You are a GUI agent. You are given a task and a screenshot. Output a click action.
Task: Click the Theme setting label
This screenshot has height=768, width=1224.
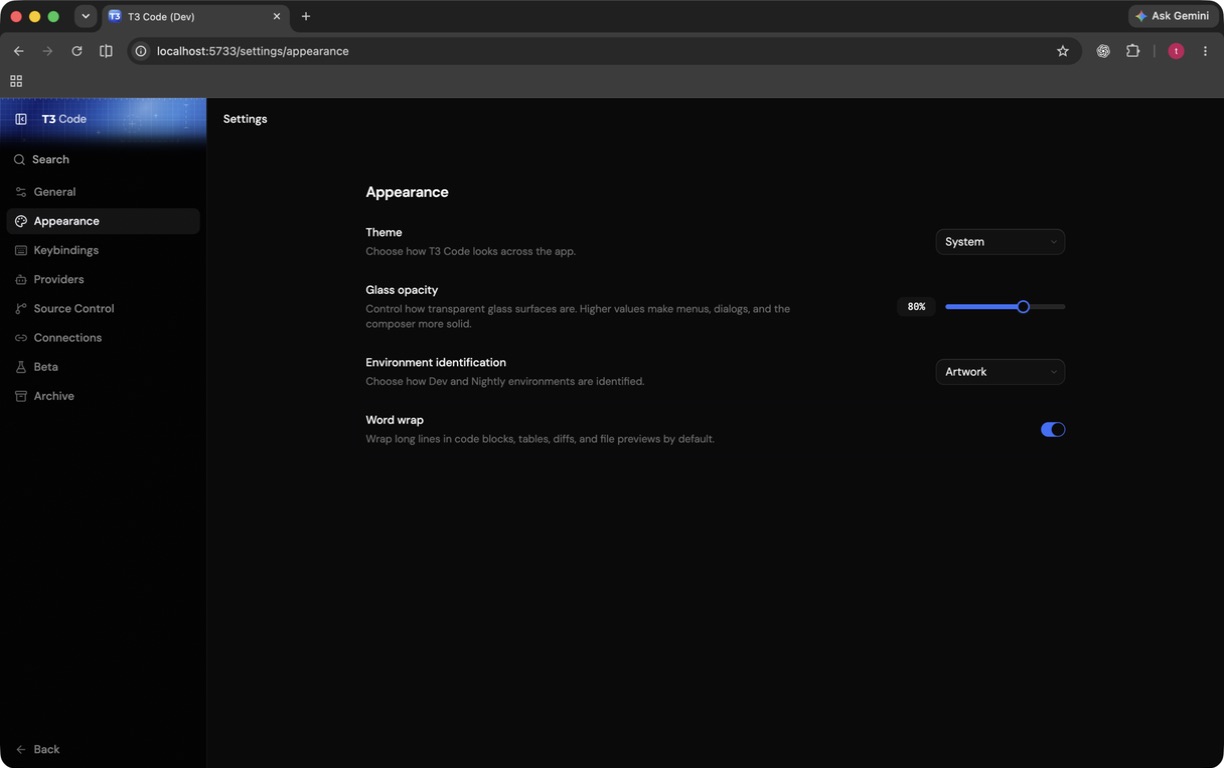point(384,232)
